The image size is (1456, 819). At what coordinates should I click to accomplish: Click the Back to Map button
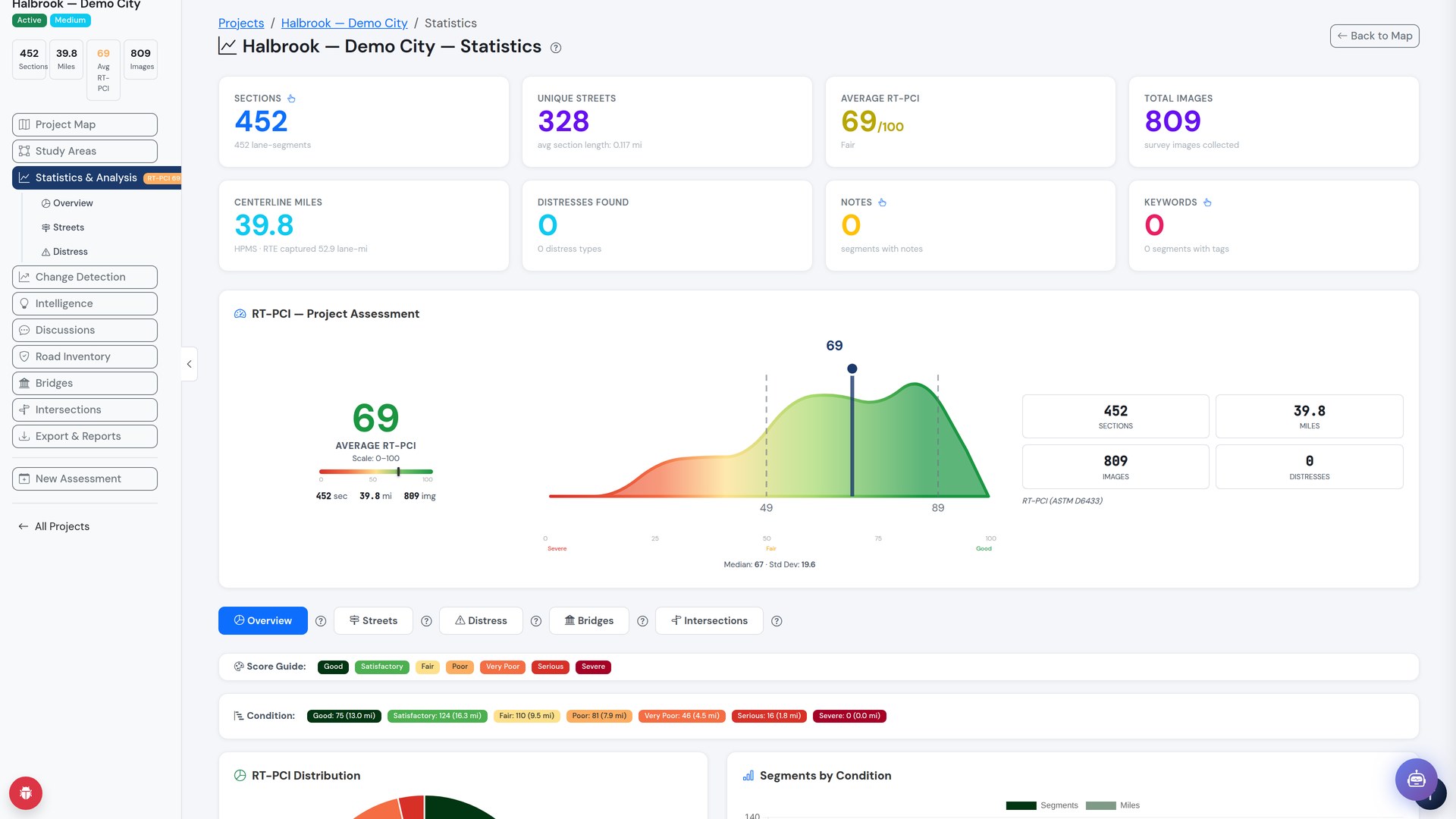point(1374,36)
